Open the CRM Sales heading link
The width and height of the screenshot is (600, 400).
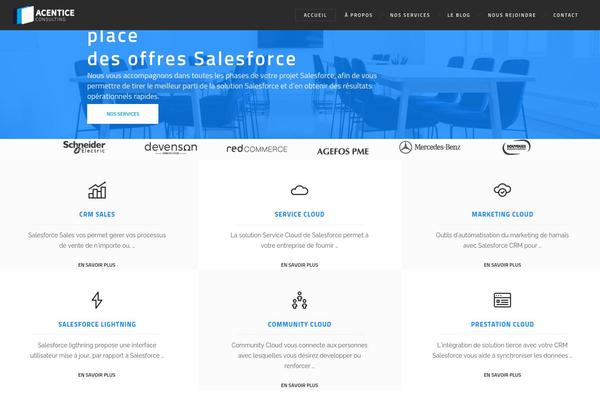97,214
